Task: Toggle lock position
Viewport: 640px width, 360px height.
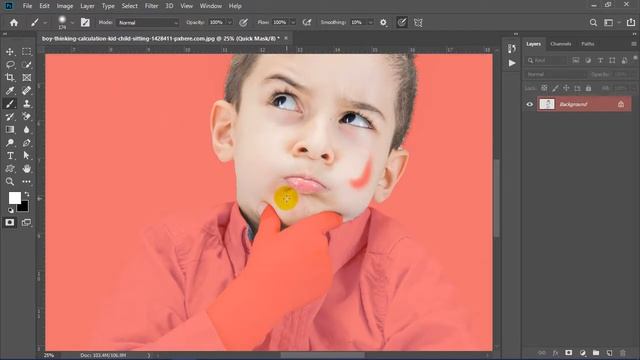Action: [566, 88]
